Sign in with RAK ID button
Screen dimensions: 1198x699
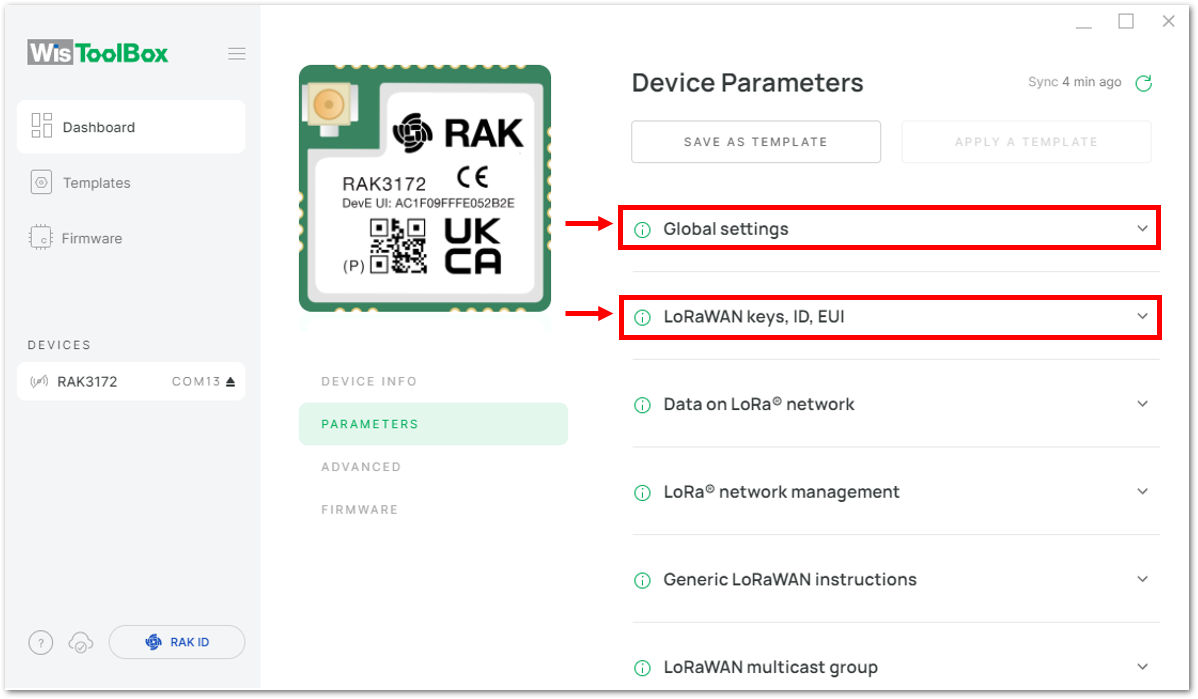click(177, 642)
